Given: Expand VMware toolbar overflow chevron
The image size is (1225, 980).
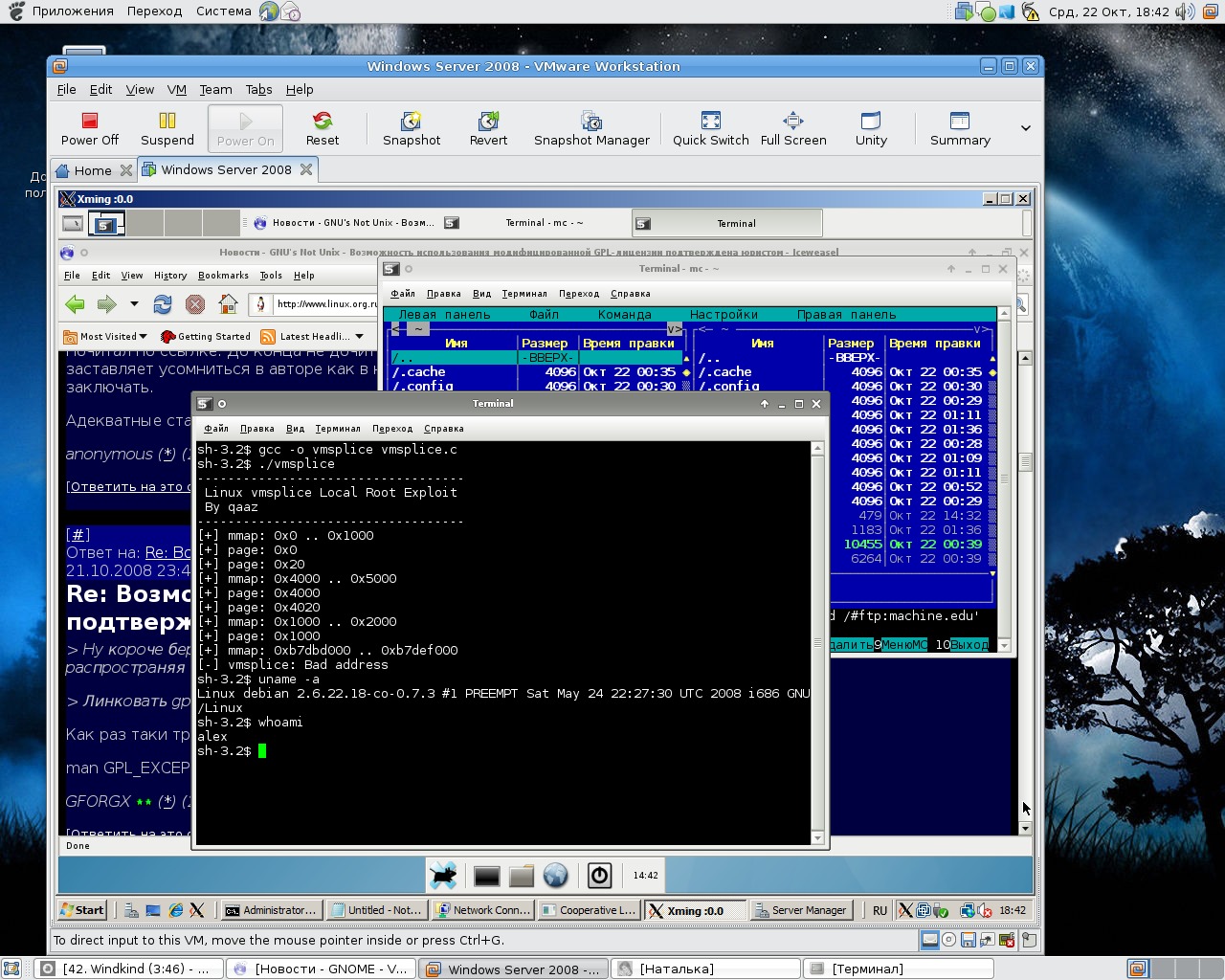Looking at the screenshot, I should [1025, 128].
